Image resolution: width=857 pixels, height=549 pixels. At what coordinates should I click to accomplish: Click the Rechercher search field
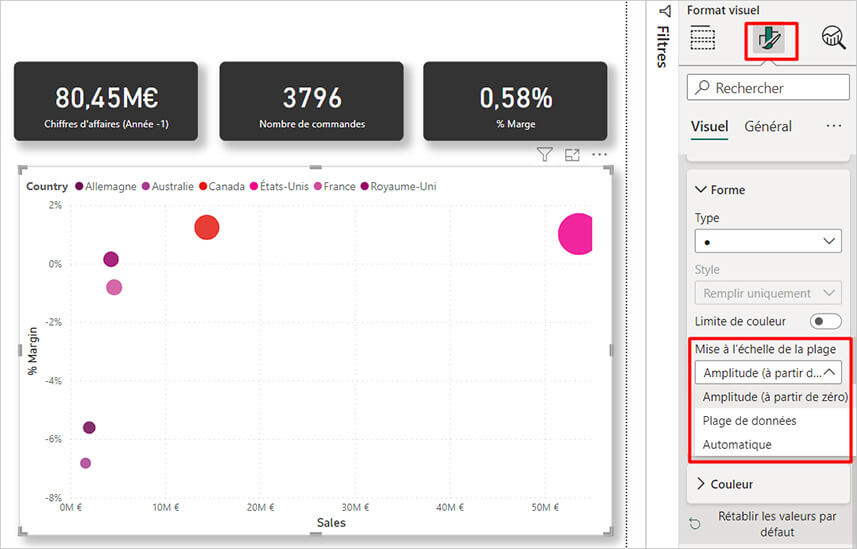[768, 87]
